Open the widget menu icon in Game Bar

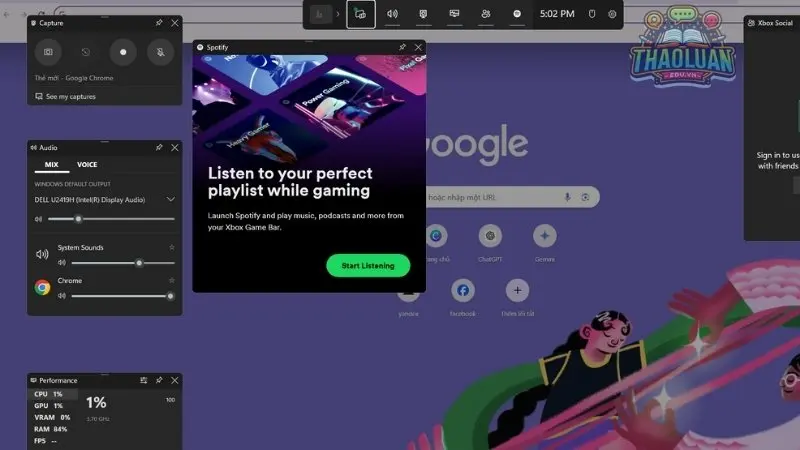tap(320, 14)
